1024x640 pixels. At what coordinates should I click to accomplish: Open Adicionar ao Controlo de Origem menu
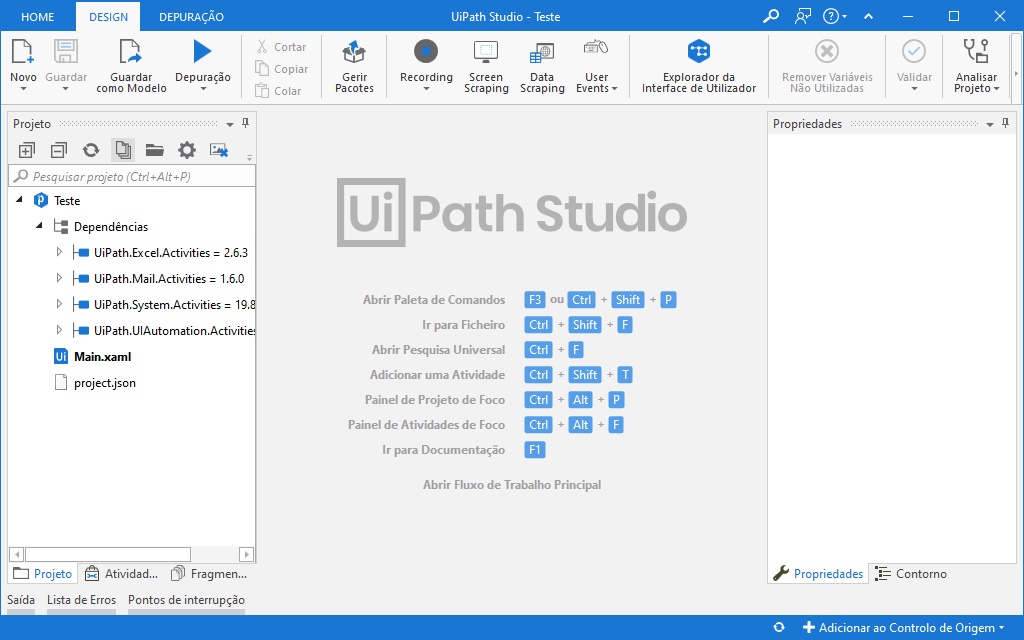click(904, 628)
